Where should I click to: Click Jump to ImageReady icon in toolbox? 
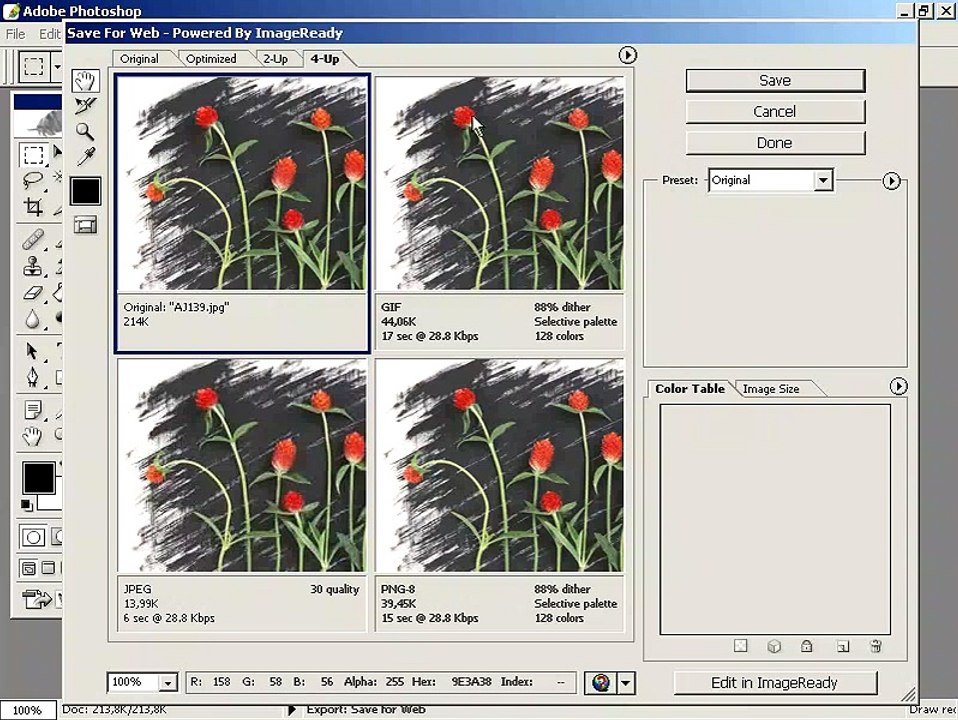(37, 599)
